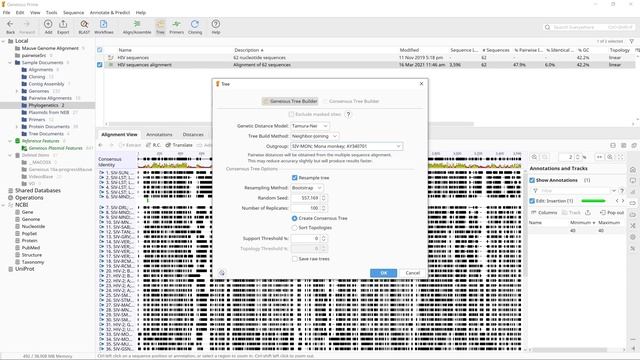Select the Phylogenetics folder

click(43, 105)
